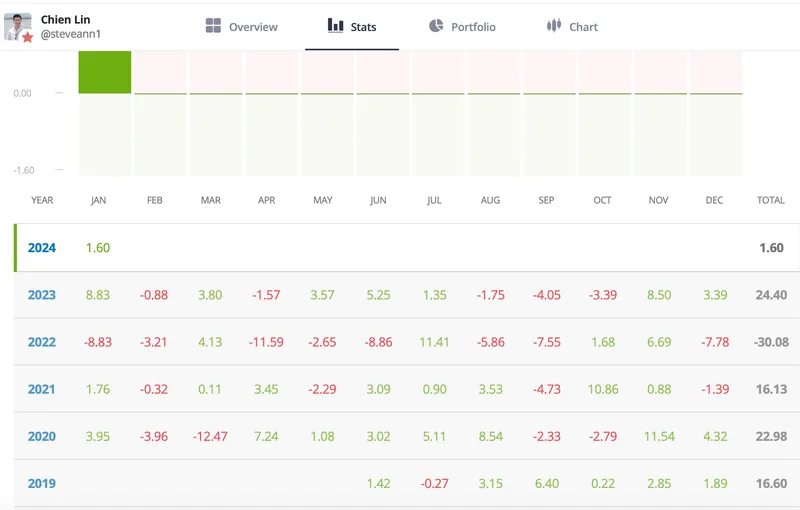Viewport: 800px width, 510px height.
Task: Click the @steveann1 handle
Action: pos(71,35)
